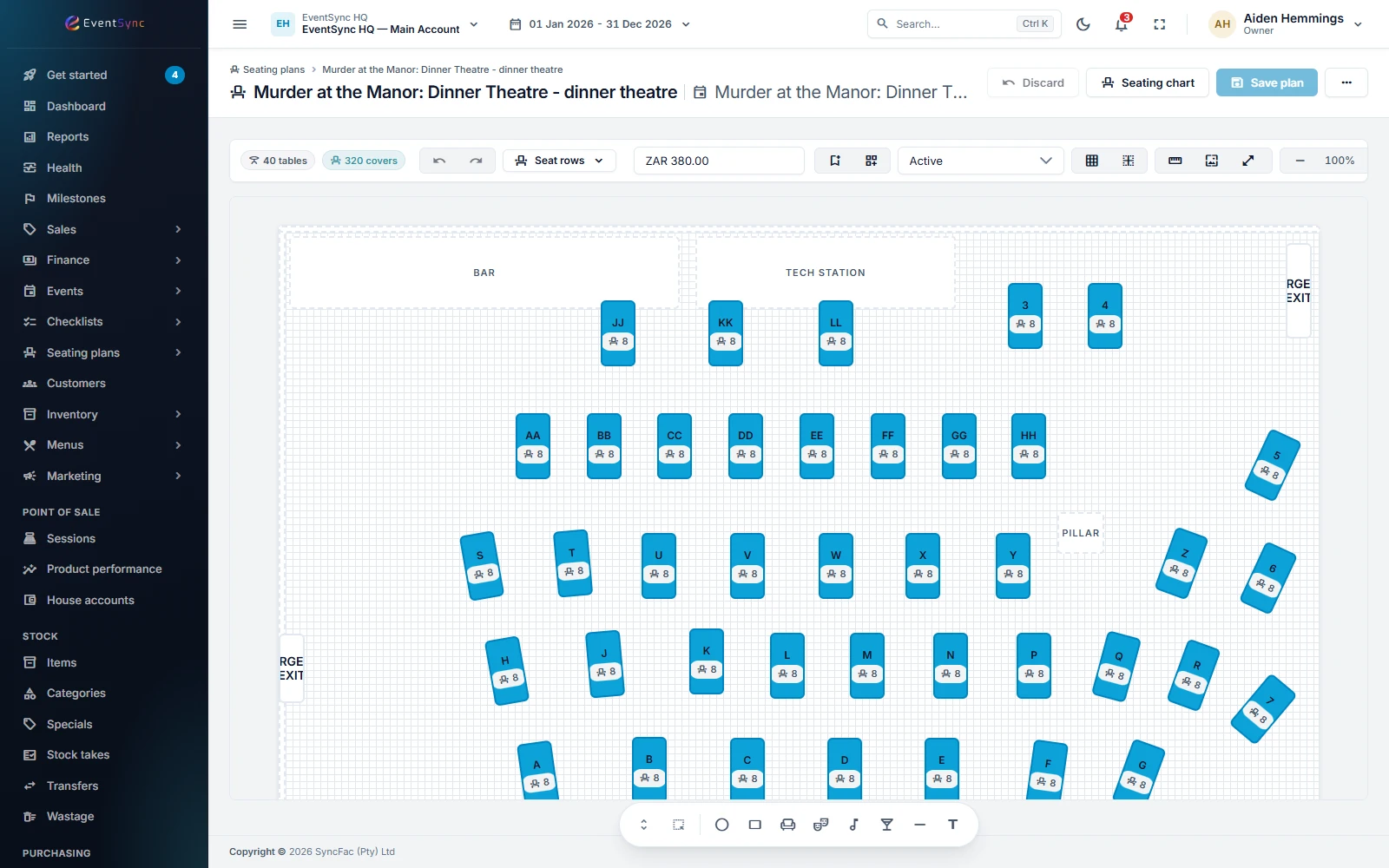Click the ZAR 380.00 price field

pos(719,161)
